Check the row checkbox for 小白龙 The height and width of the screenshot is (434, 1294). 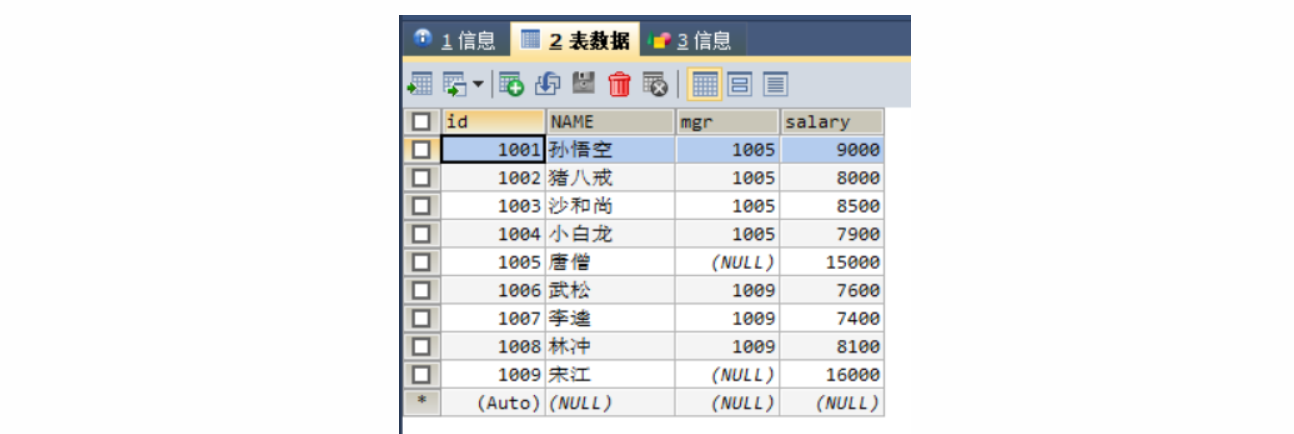[x=421, y=234]
